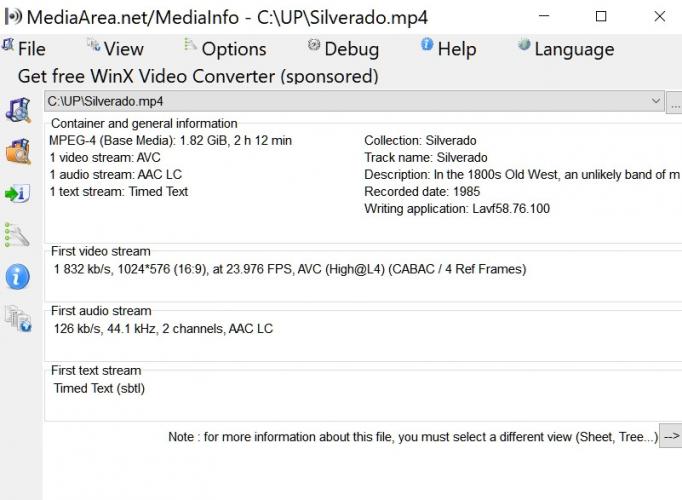Click the Export info arrow icon
Viewport: 682px width, 500px height.
(x=17, y=193)
